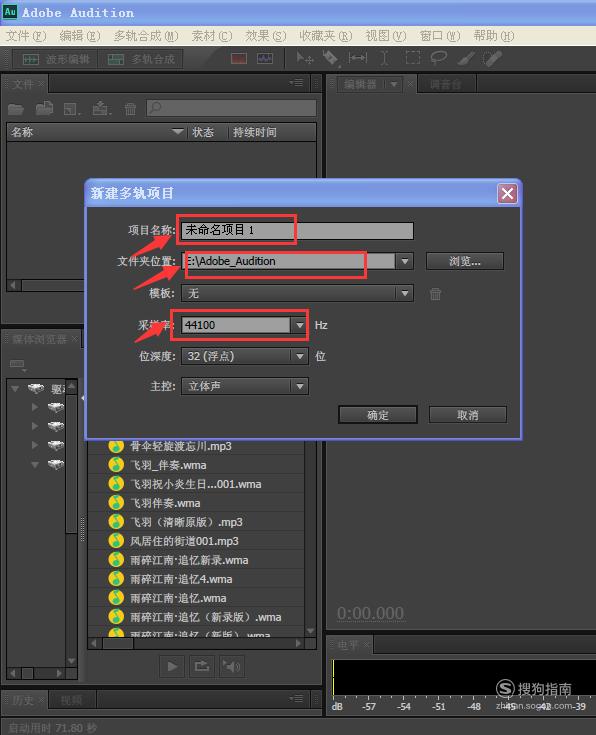Open the 多轨合成(M) menu
The width and height of the screenshot is (596, 735).
point(146,36)
